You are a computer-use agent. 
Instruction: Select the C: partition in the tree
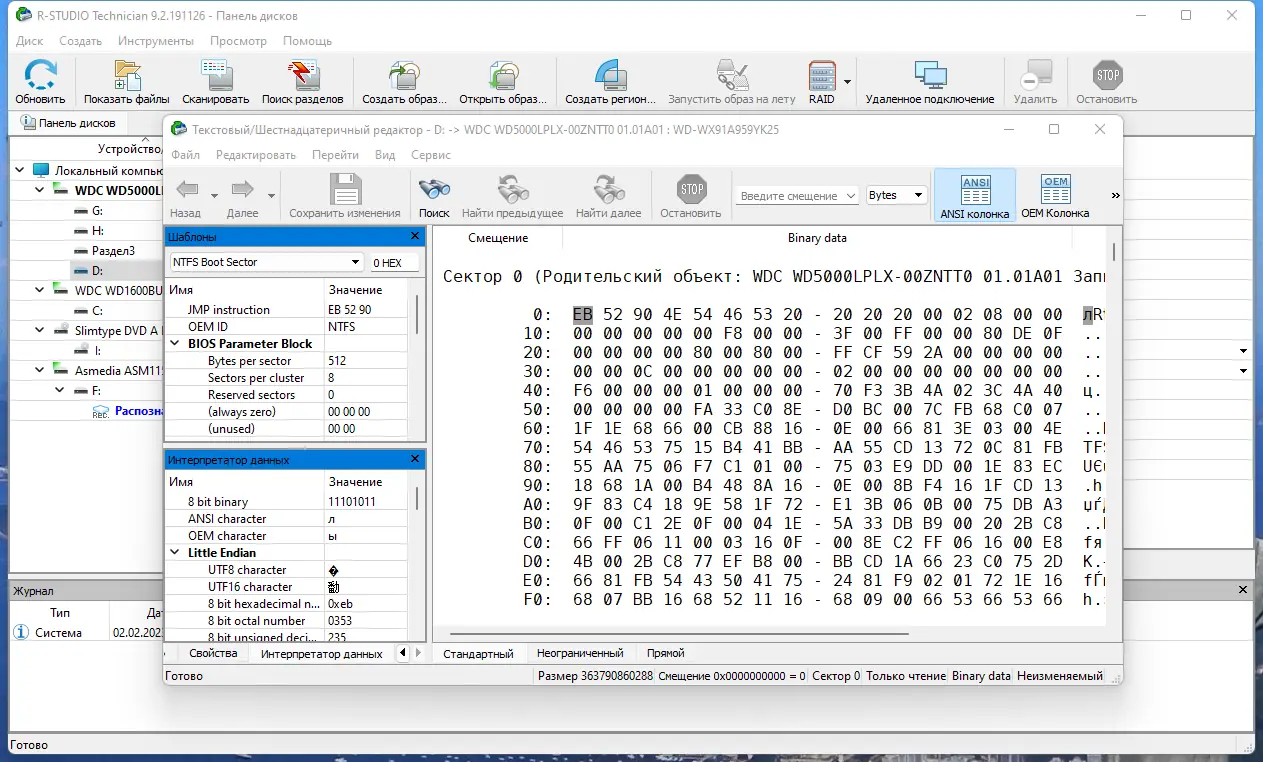pyautogui.click(x=97, y=311)
